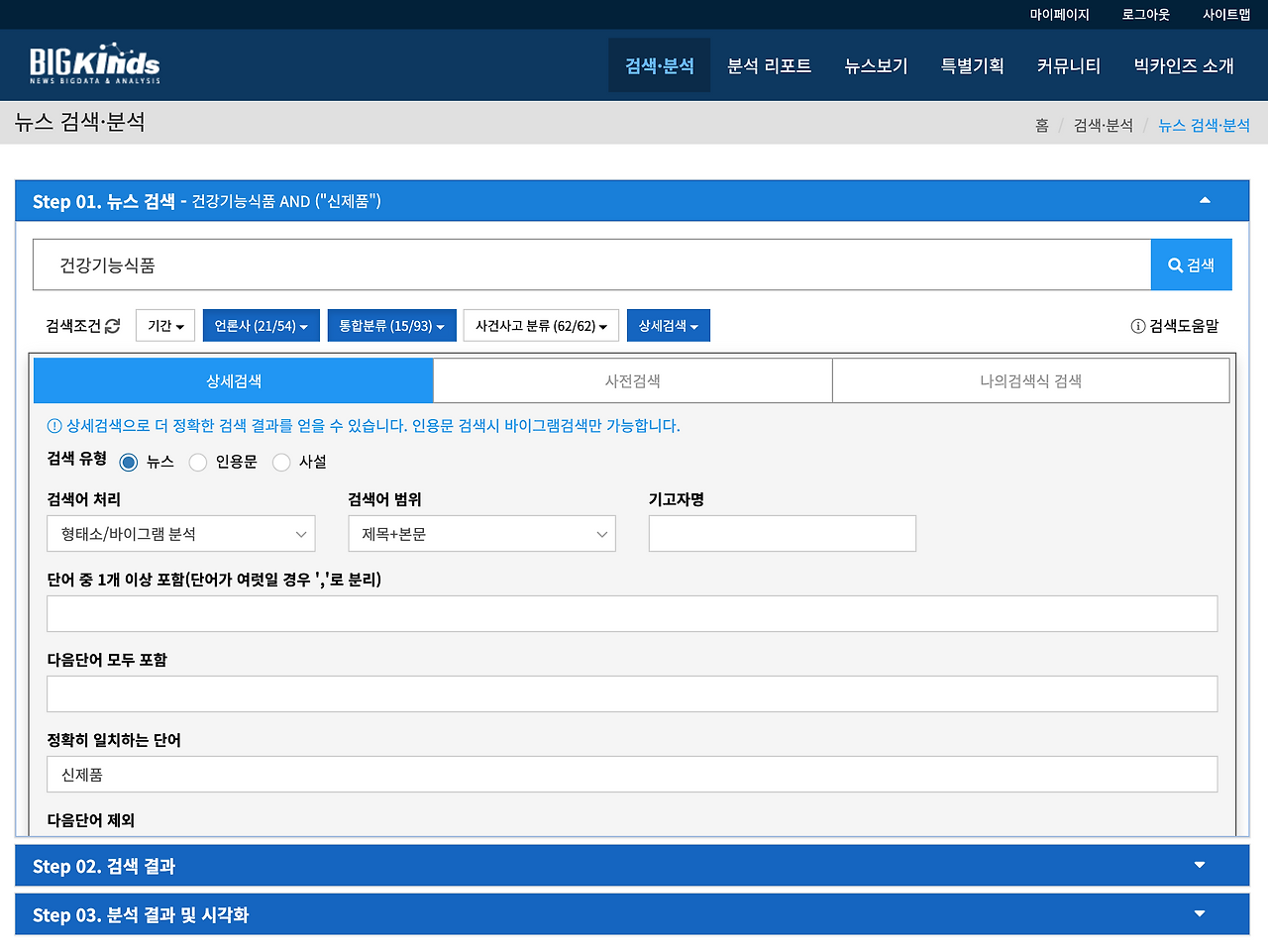Open the 기간 period dropdown

pyautogui.click(x=164, y=325)
